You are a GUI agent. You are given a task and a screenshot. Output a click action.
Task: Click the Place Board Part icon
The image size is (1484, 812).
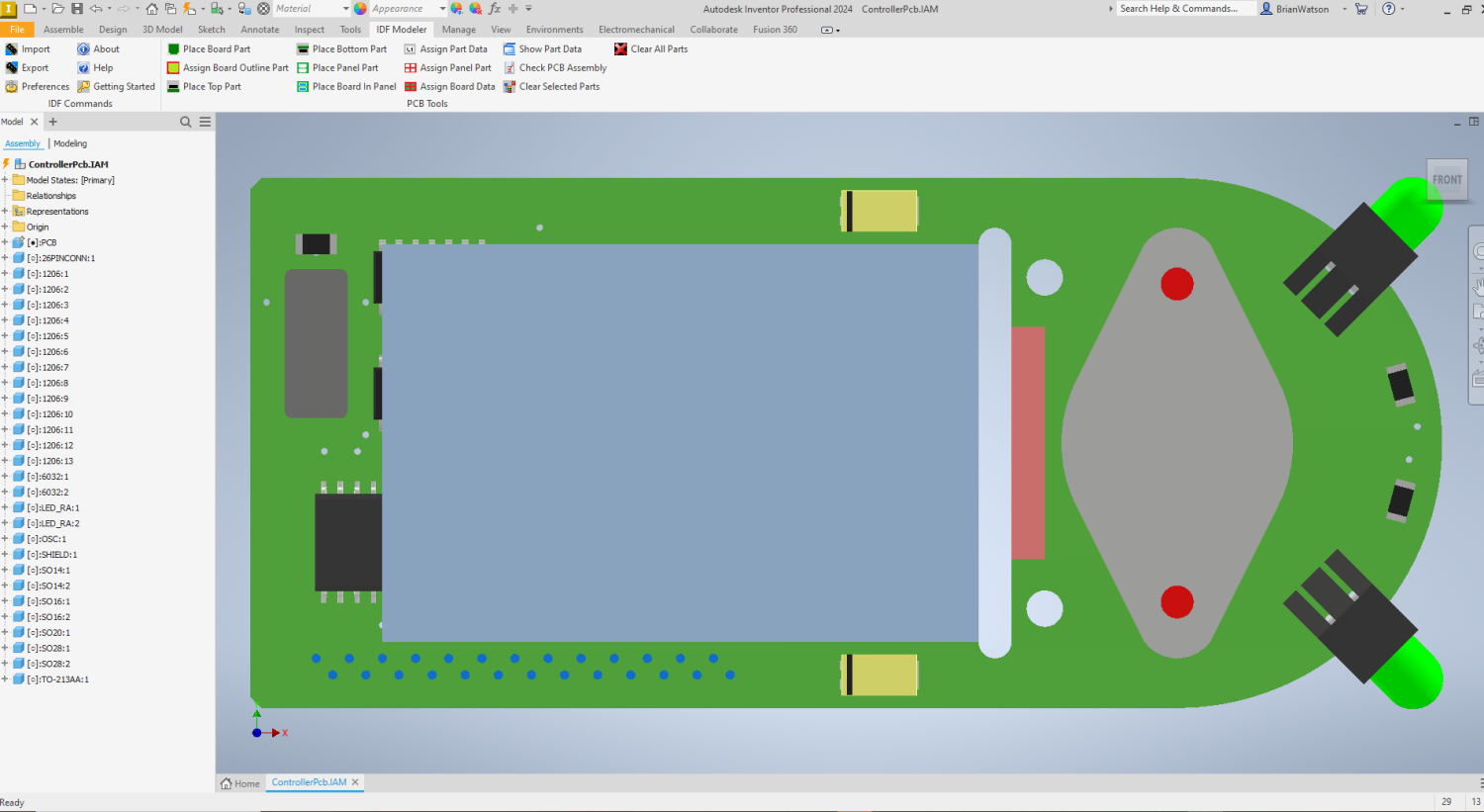[174, 49]
